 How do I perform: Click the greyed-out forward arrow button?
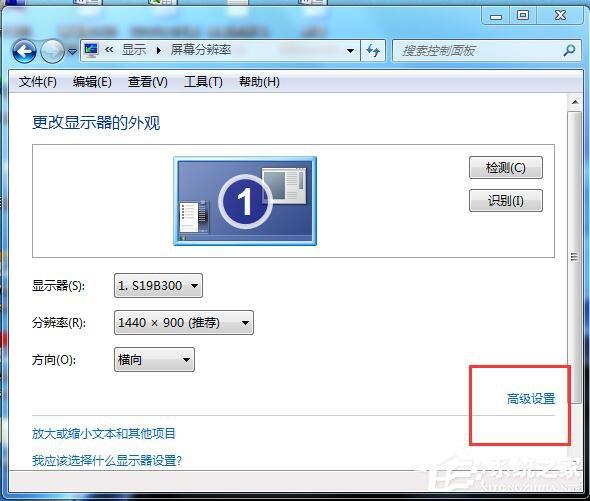pyautogui.click(x=52, y=51)
